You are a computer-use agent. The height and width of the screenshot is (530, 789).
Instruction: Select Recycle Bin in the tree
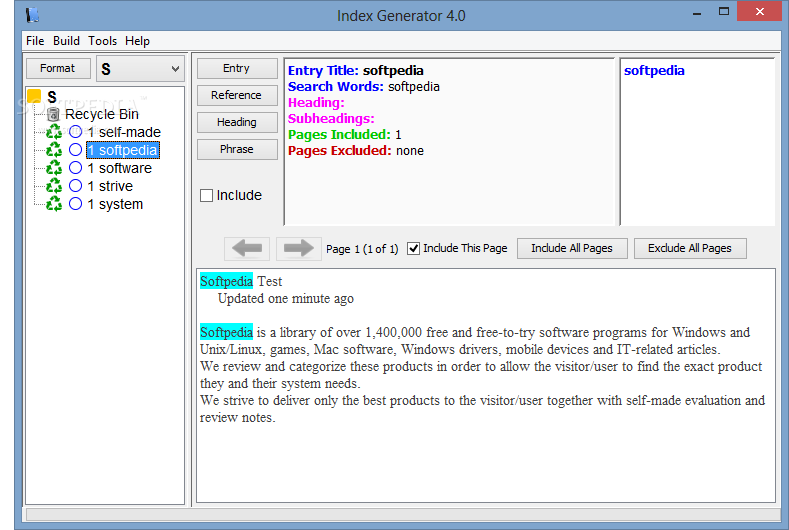point(102,114)
